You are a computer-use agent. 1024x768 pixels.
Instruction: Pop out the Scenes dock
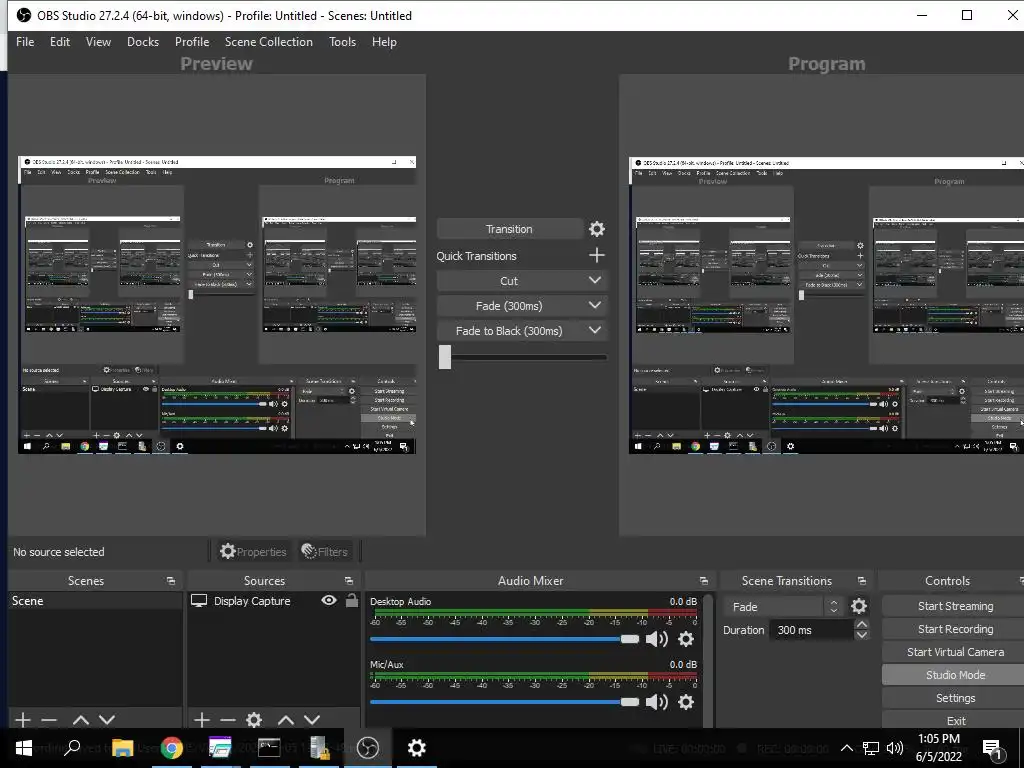[x=171, y=581]
